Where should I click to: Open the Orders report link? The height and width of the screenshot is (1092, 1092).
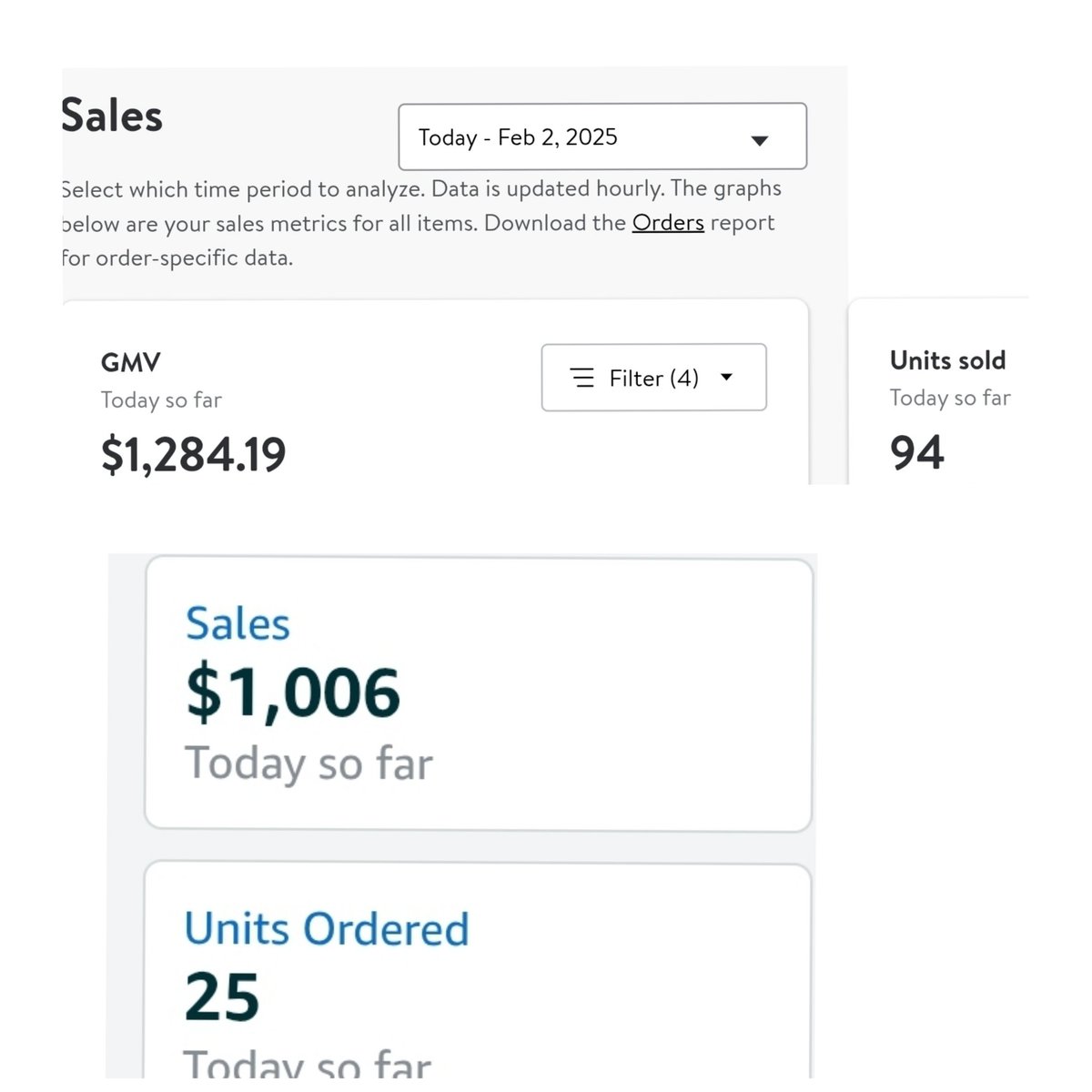tap(668, 223)
